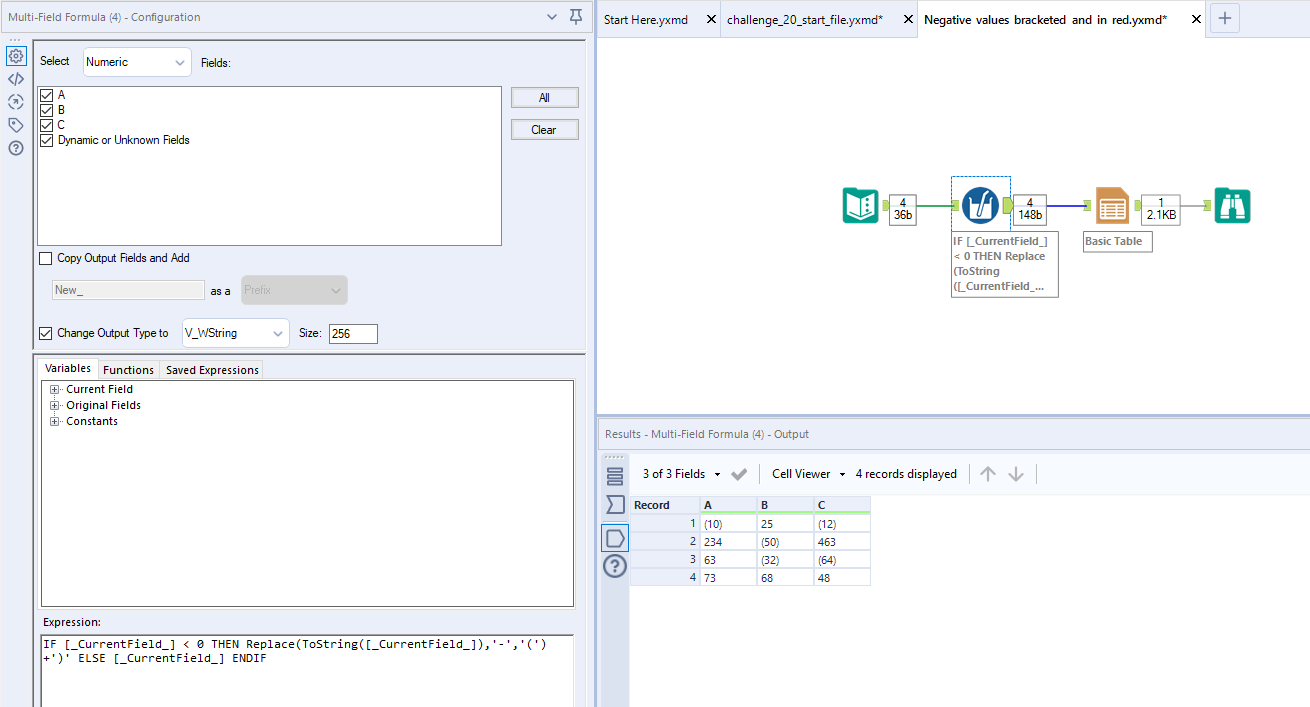
Task: Add a new workflow tab with plus
Action: pos(1226,19)
